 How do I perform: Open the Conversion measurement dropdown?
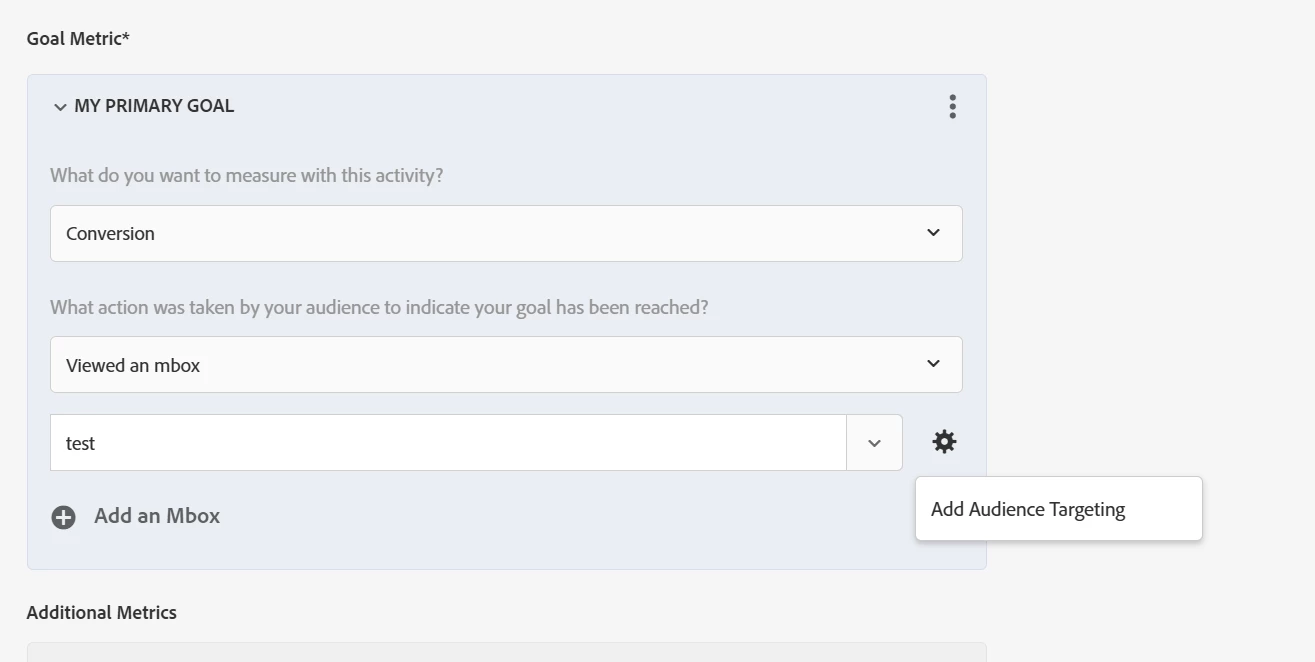tap(505, 233)
